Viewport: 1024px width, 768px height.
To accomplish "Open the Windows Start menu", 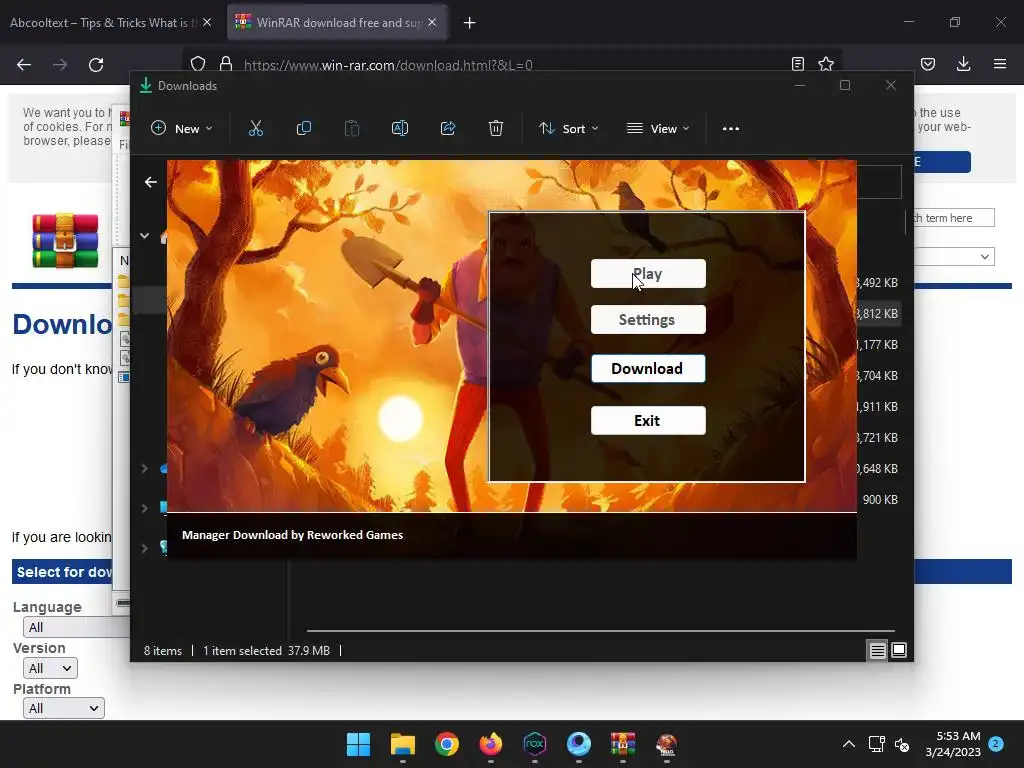I will click(359, 744).
